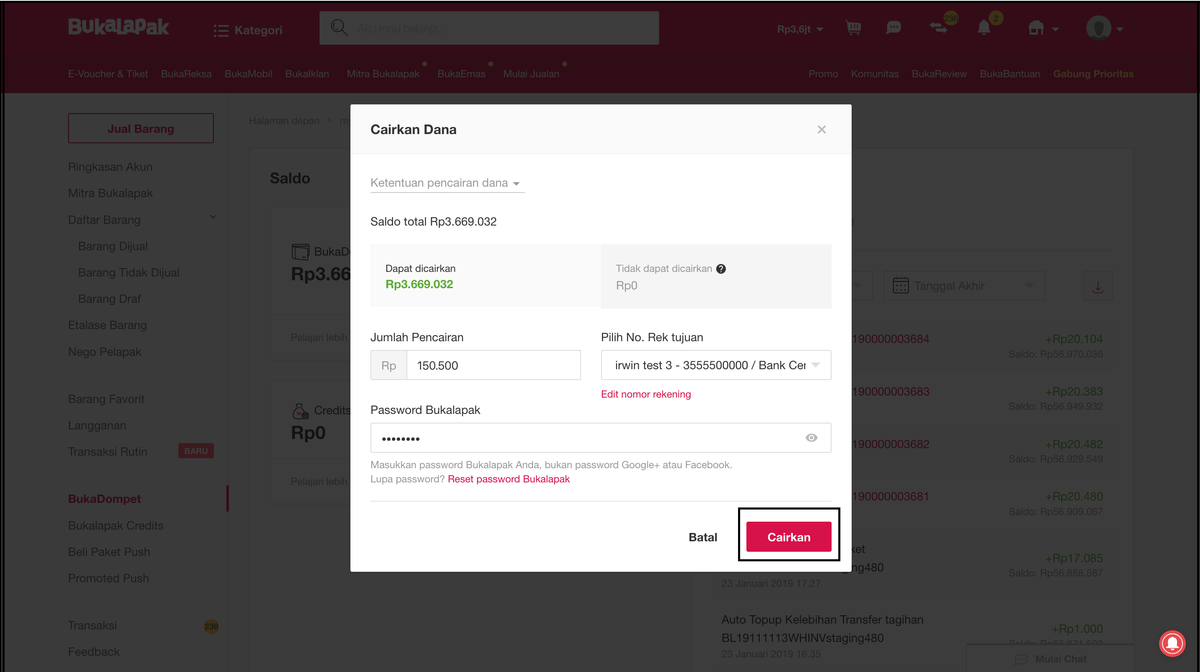The image size is (1200, 672).
Task: Click help icon beside Tidak dapat dicairkan
Action: [721, 269]
